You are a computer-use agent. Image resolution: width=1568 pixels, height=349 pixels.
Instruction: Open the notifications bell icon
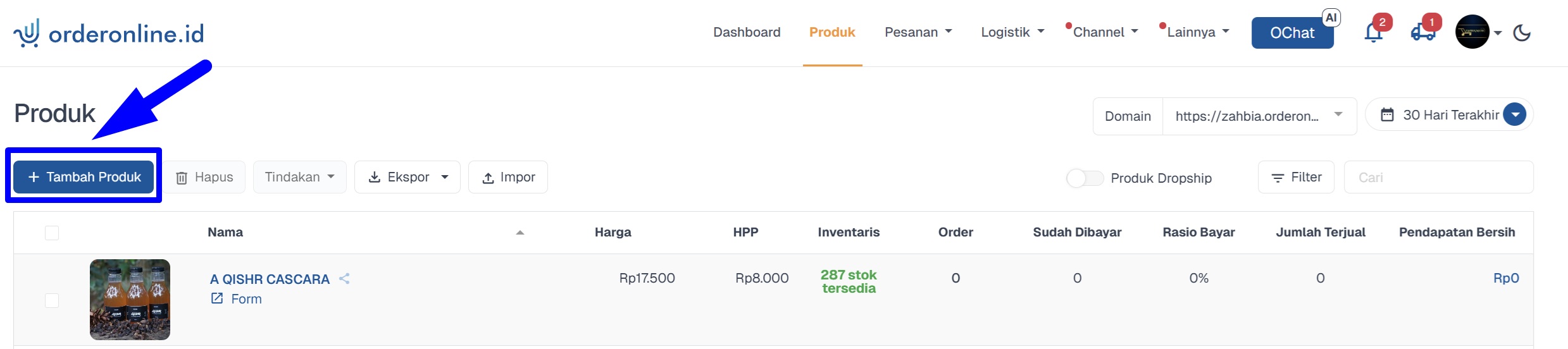click(x=1373, y=32)
